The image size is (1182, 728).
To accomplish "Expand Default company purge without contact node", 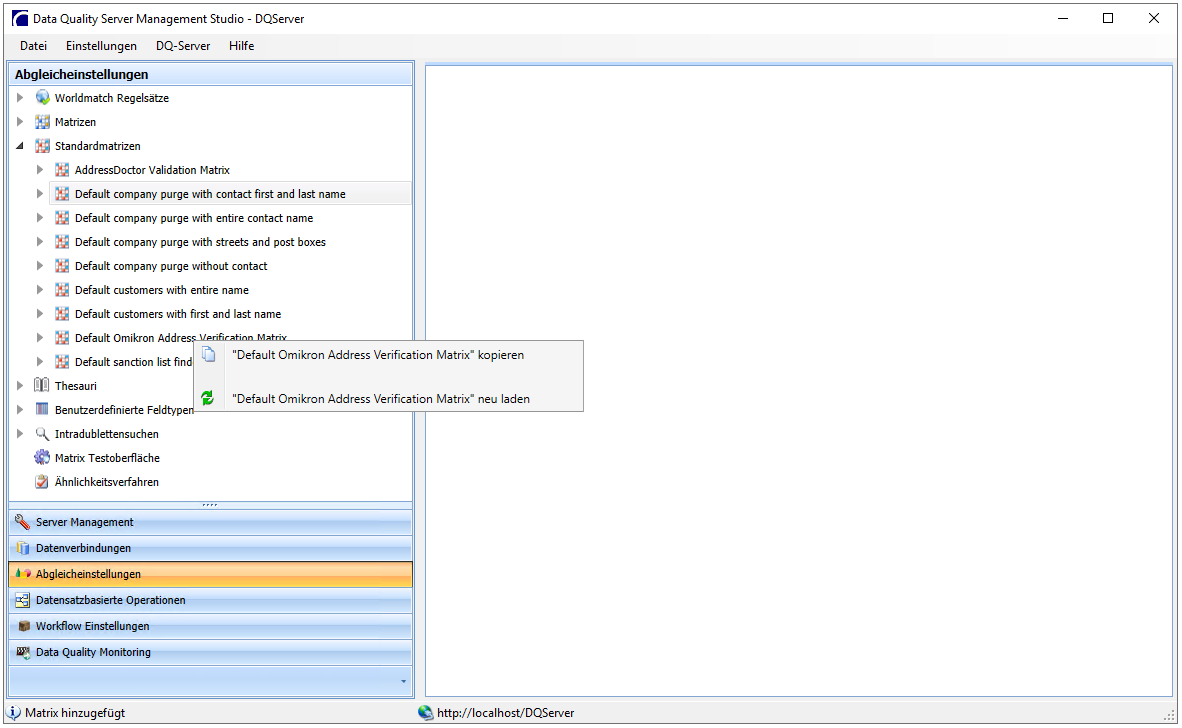I will (x=40, y=266).
